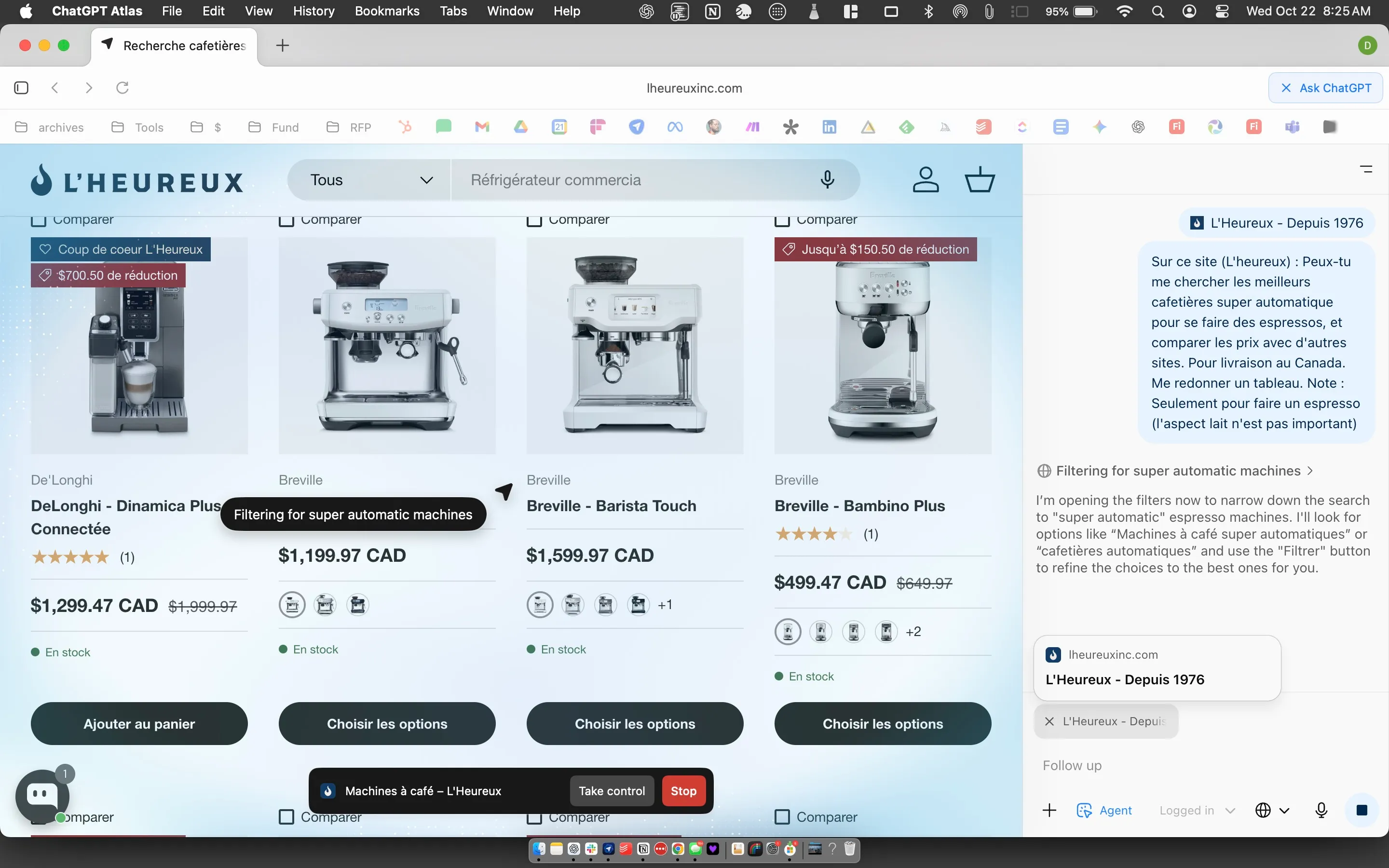
Task: Expand the +2 more colors on Bambino Plus
Action: 913,632
